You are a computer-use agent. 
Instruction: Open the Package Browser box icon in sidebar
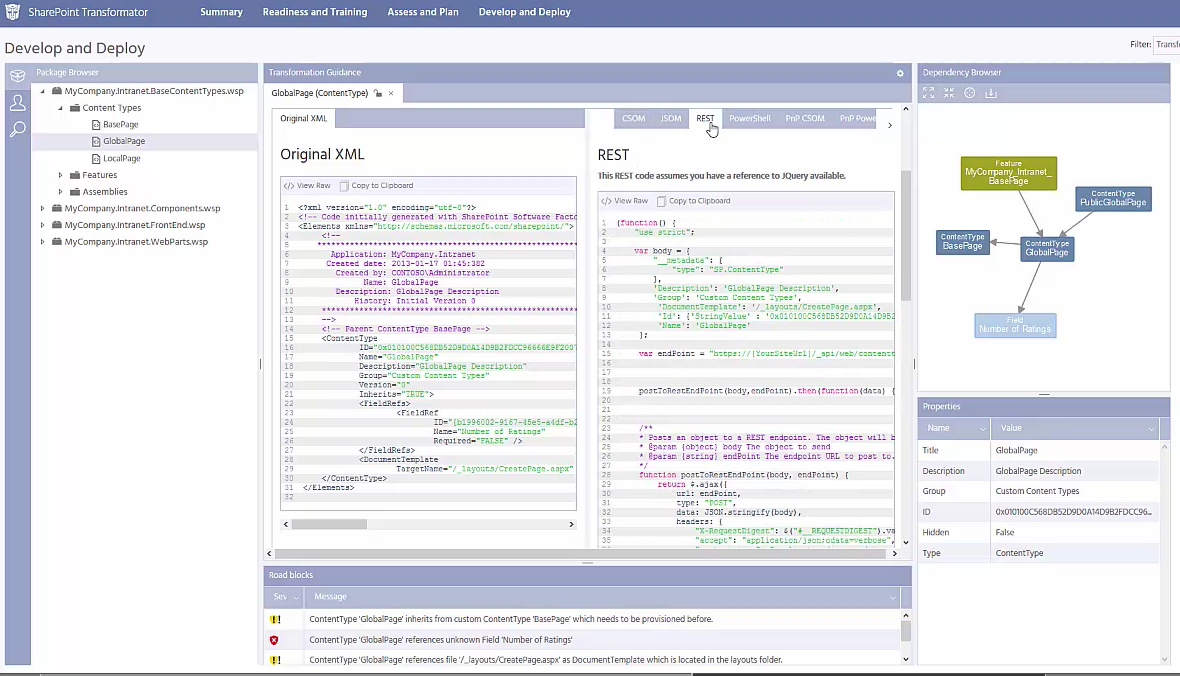coord(17,75)
